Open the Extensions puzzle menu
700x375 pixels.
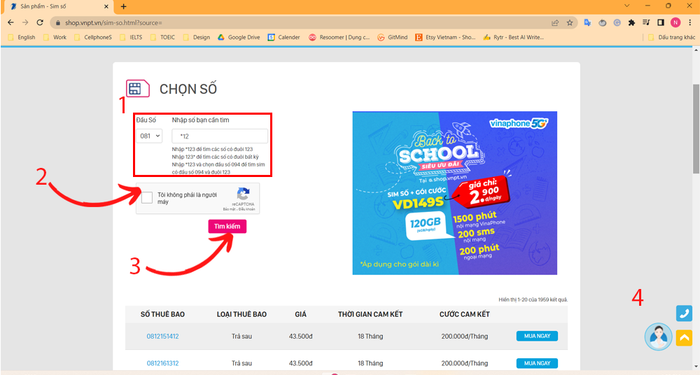tap(631, 22)
